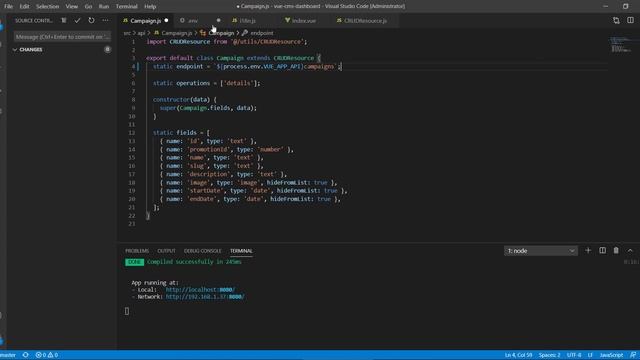Change file encoding UTF-8 in status bar
Image resolution: width=640 pixels, height=360 pixels.
574,355
